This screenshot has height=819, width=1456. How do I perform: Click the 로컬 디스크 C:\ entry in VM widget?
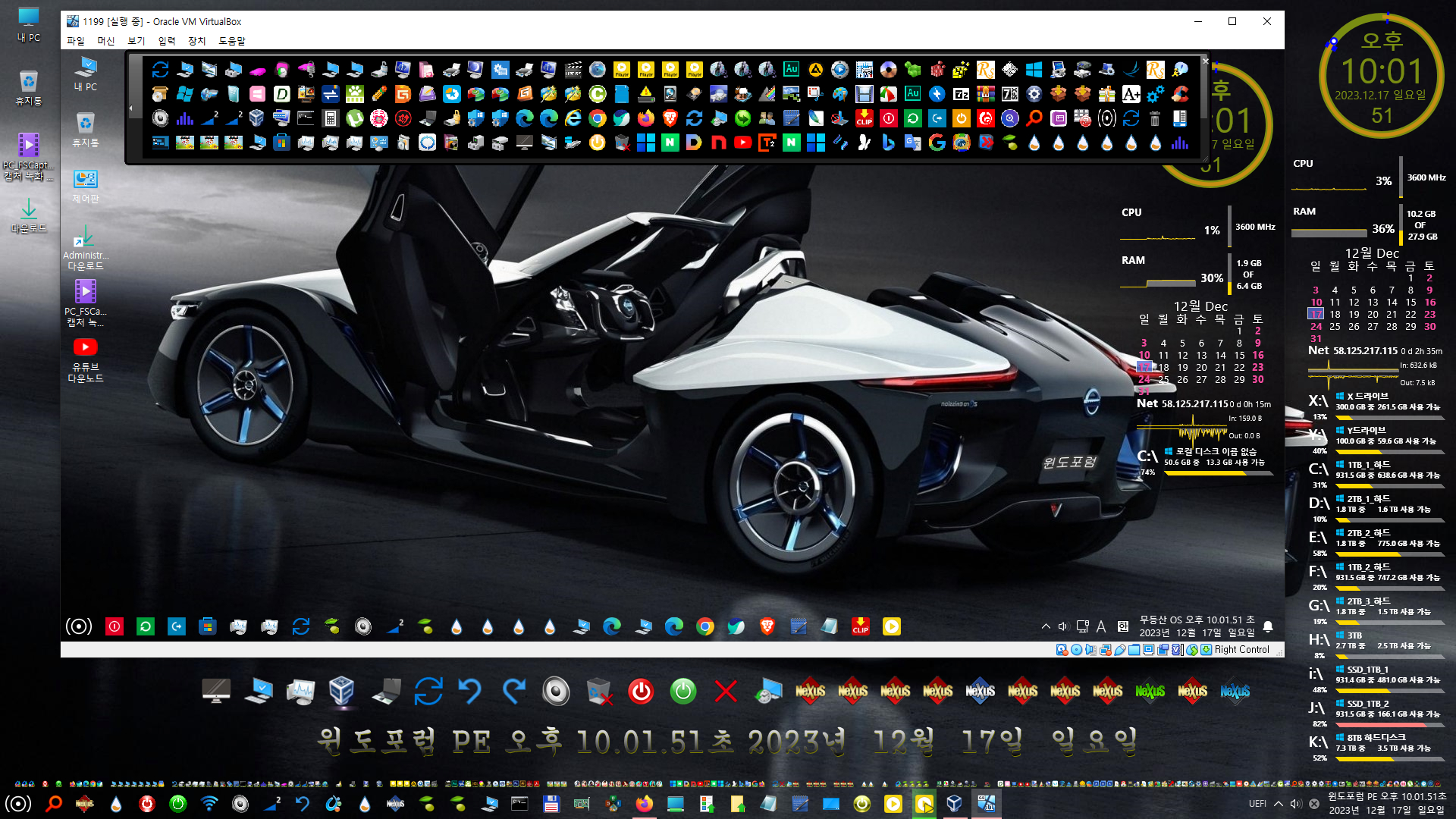click(x=1204, y=461)
